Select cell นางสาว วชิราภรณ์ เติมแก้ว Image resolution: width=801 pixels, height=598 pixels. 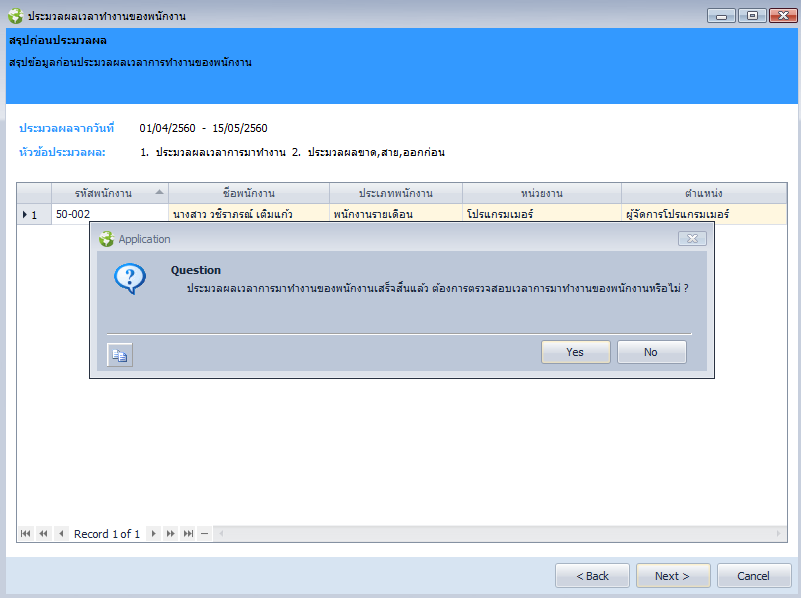coord(249,214)
